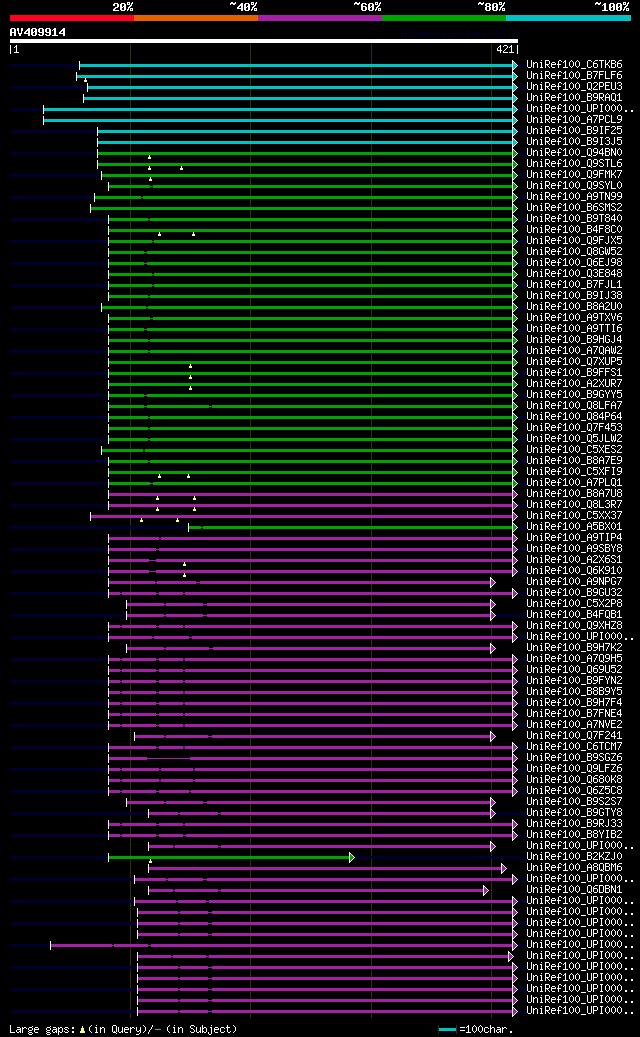This screenshot has height=1037, width=640.
Task: Click the arrowhead ending the UniRef100_A9NPG7 bar
Action: tap(493, 582)
